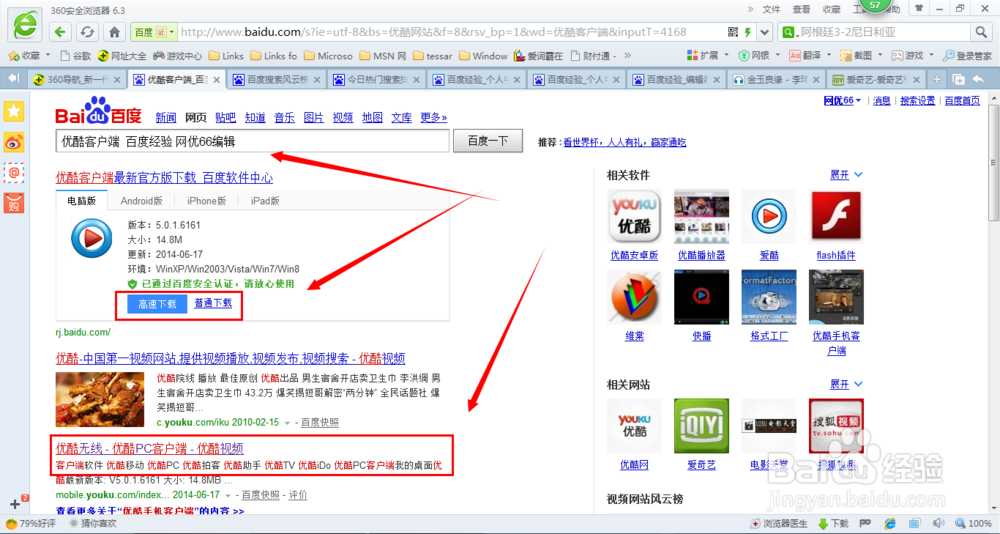Select the Android版 tab
The image size is (1000, 534).
coord(141,201)
